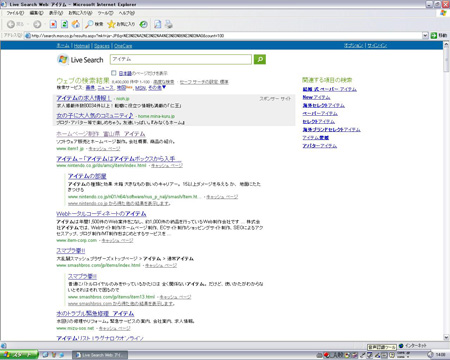Click related search New アイテム
450x360 pixels.
(316, 97)
